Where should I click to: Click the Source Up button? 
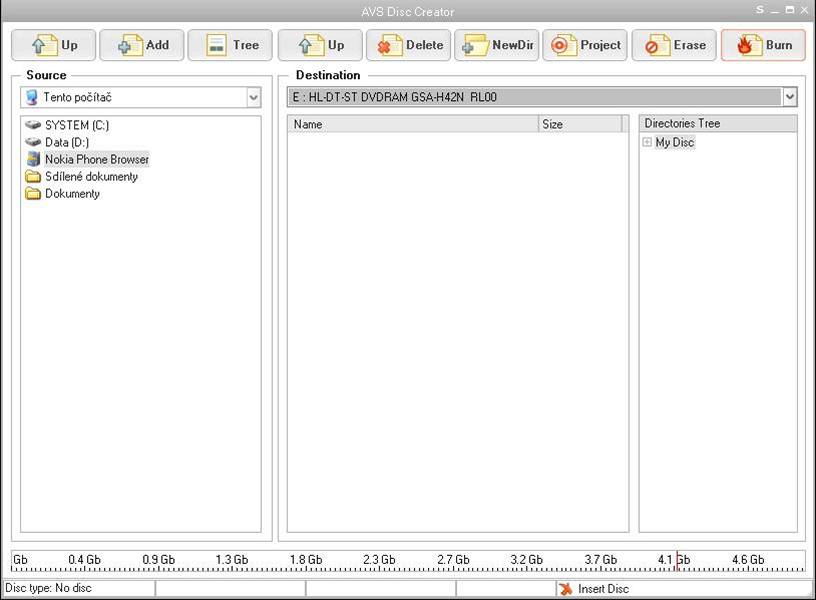[x=54, y=45]
